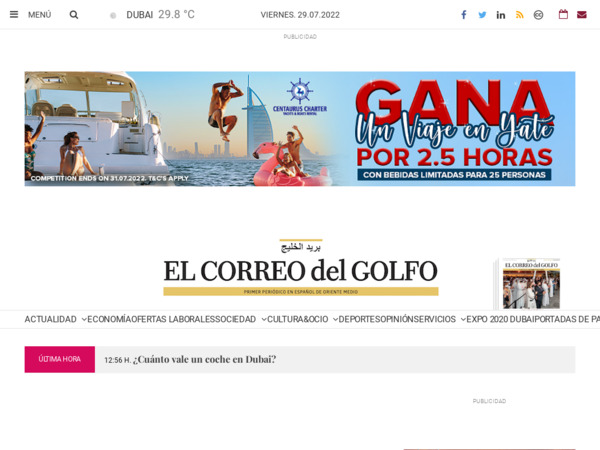
Task: Visit the Twitter profile icon
Action: point(482,15)
